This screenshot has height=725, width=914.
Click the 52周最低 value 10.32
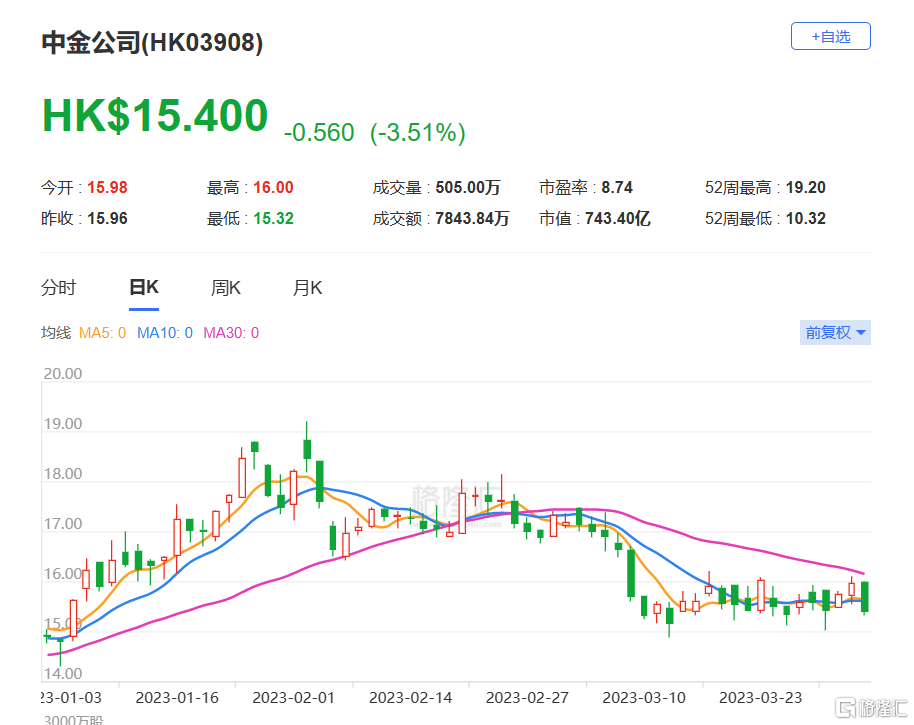[x=806, y=219]
